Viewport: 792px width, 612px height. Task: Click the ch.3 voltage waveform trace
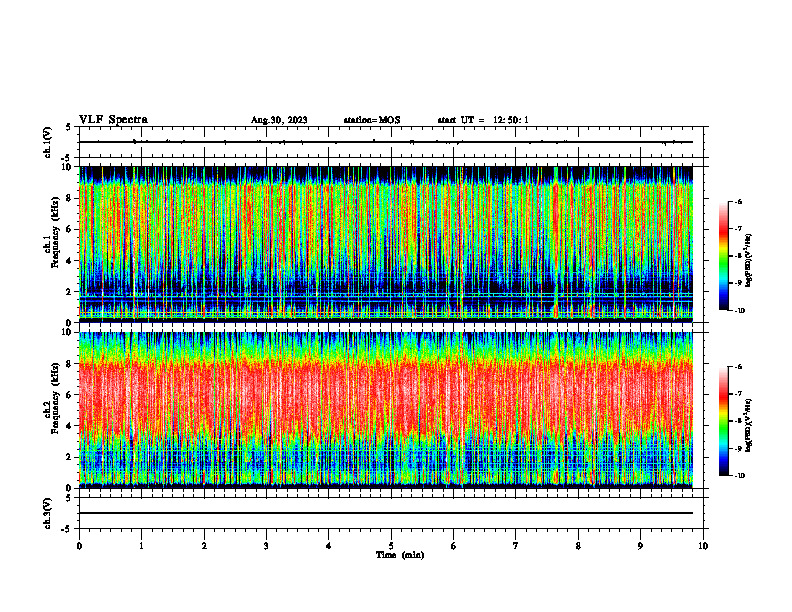coord(386,513)
